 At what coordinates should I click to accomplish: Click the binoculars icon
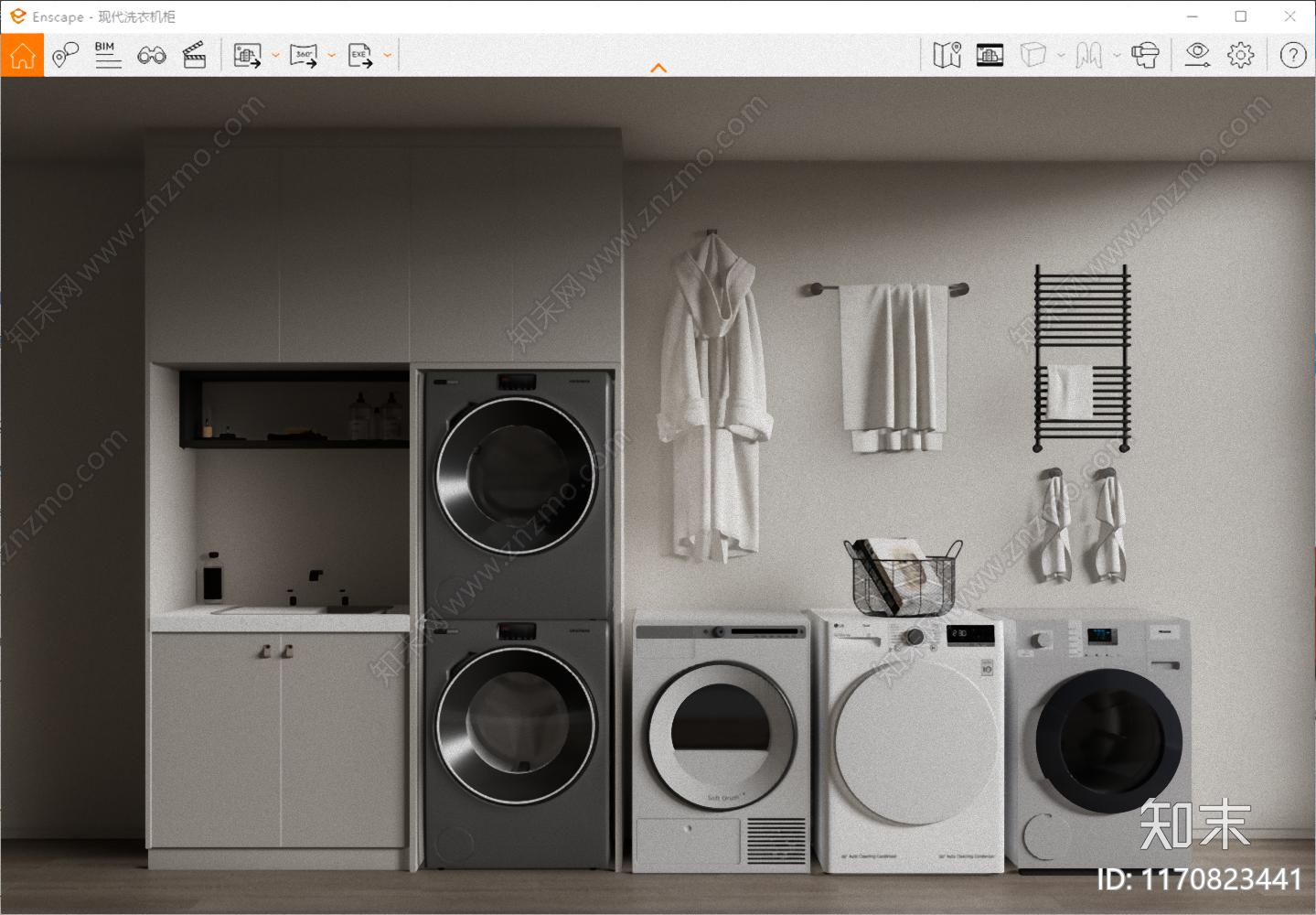pos(152,55)
